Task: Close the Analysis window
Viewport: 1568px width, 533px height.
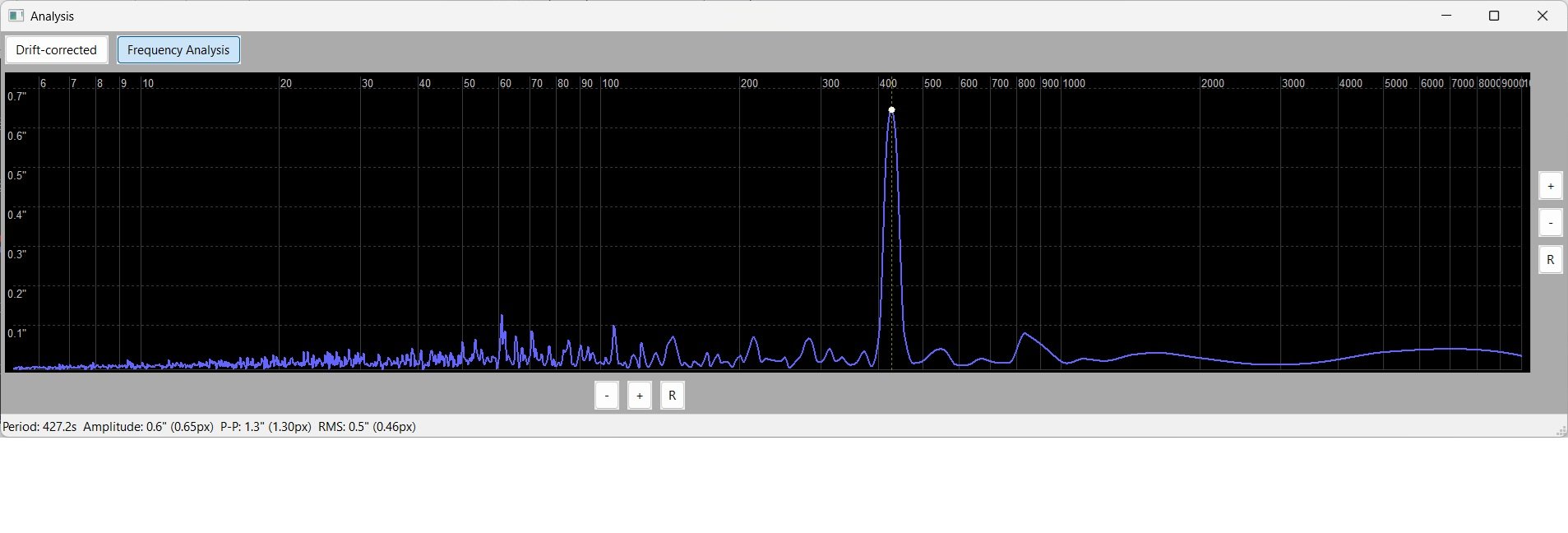Action: [1543, 16]
